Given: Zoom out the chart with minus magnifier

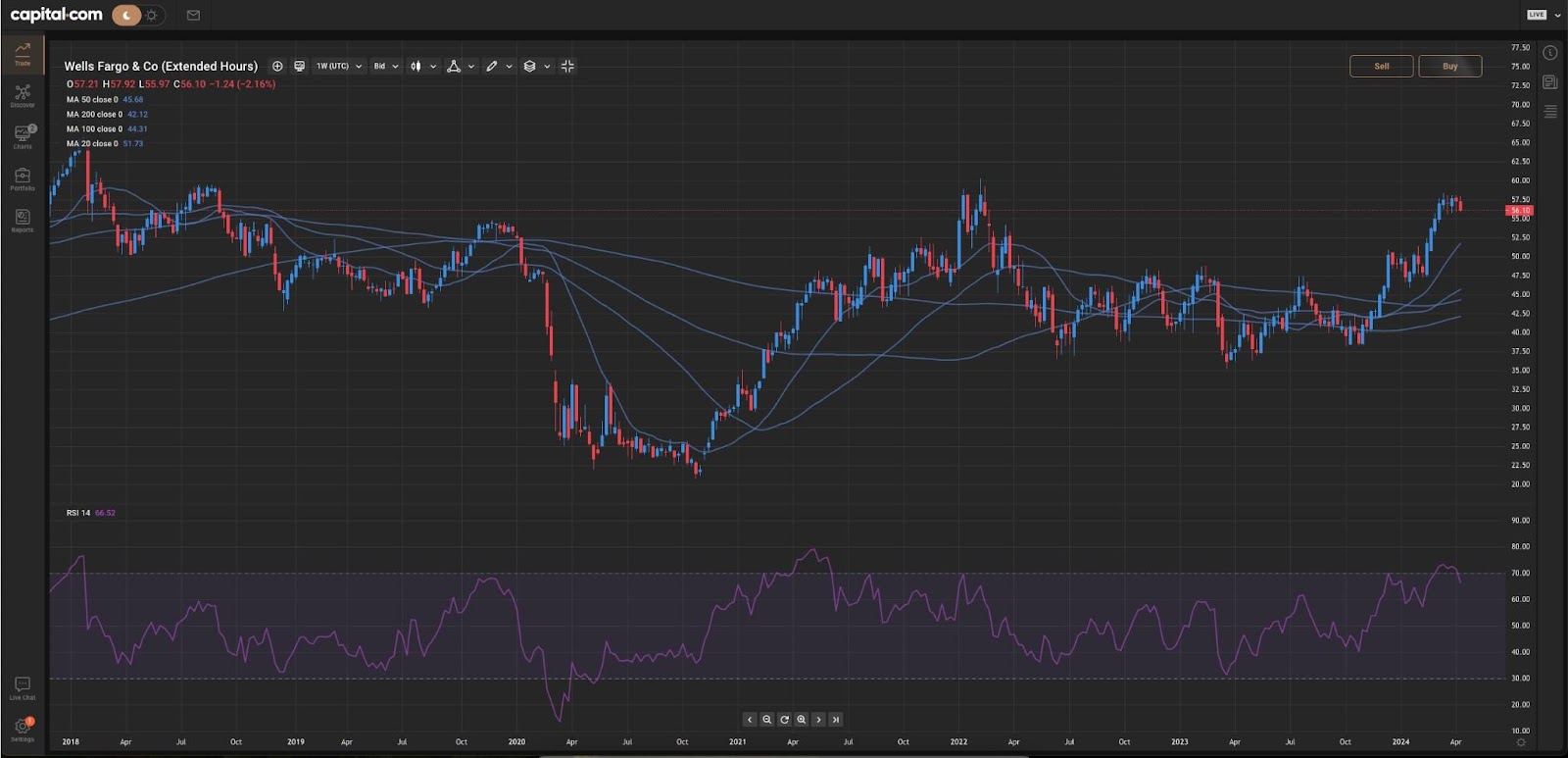Looking at the screenshot, I should coord(766,719).
